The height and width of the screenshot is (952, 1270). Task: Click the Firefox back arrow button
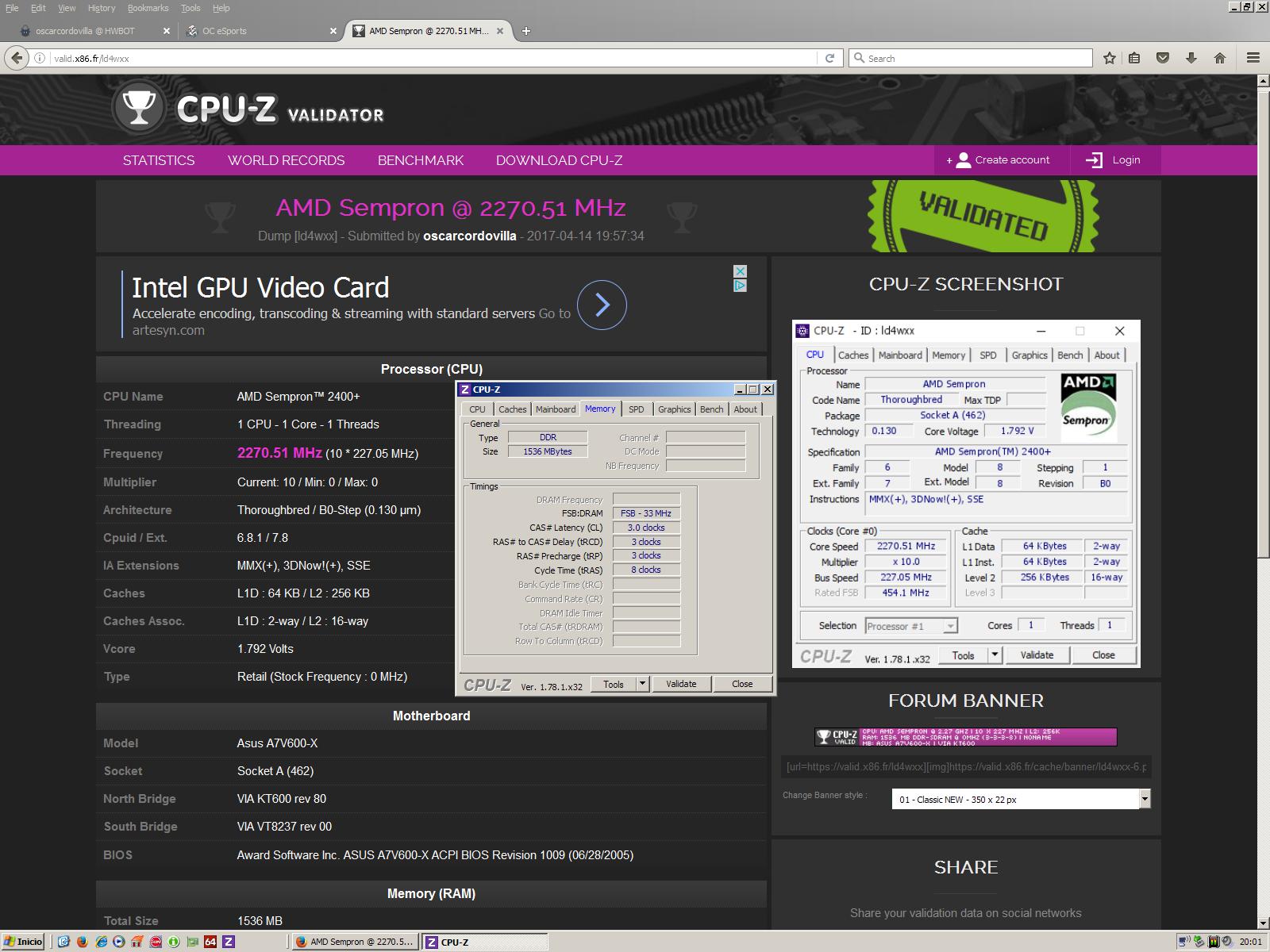pyautogui.click(x=16, y=58)
